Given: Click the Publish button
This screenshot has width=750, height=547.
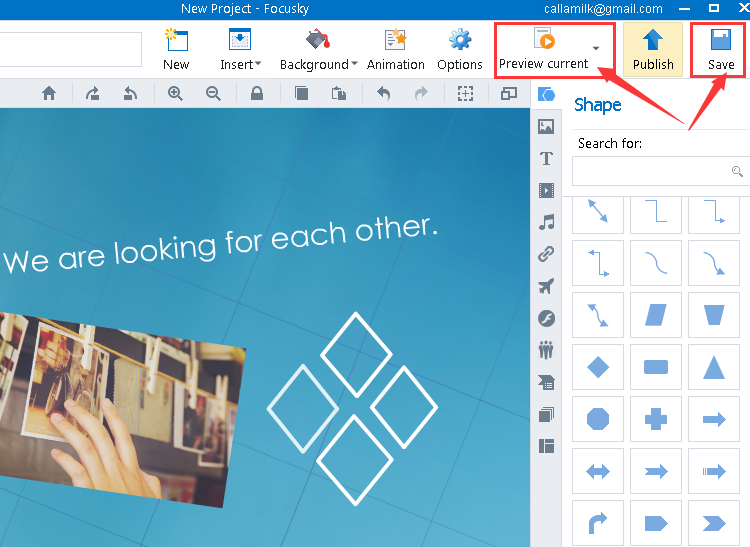Looking at the screenshot, I should click(653, 50).
